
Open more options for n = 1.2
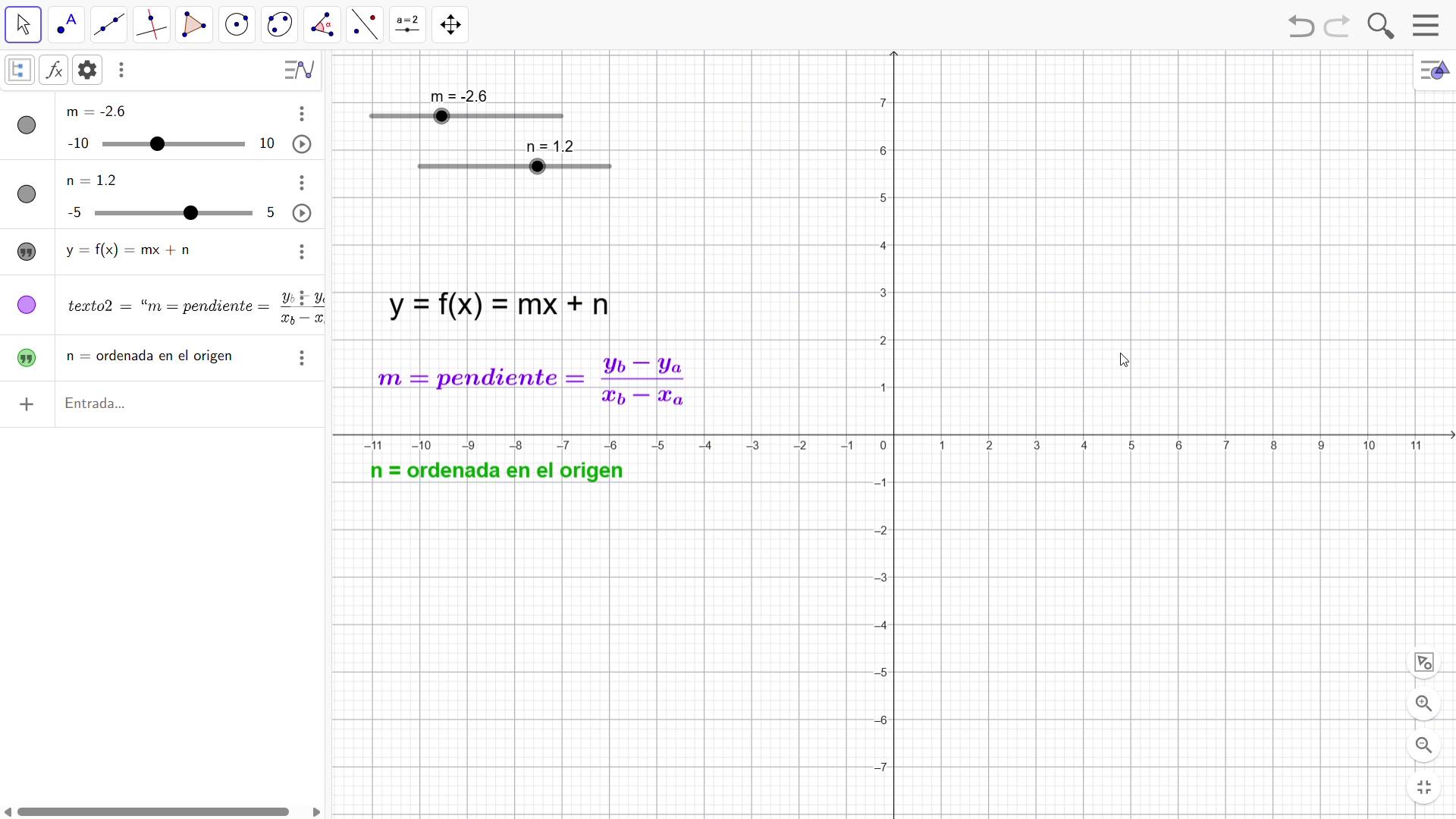(302, 183)
